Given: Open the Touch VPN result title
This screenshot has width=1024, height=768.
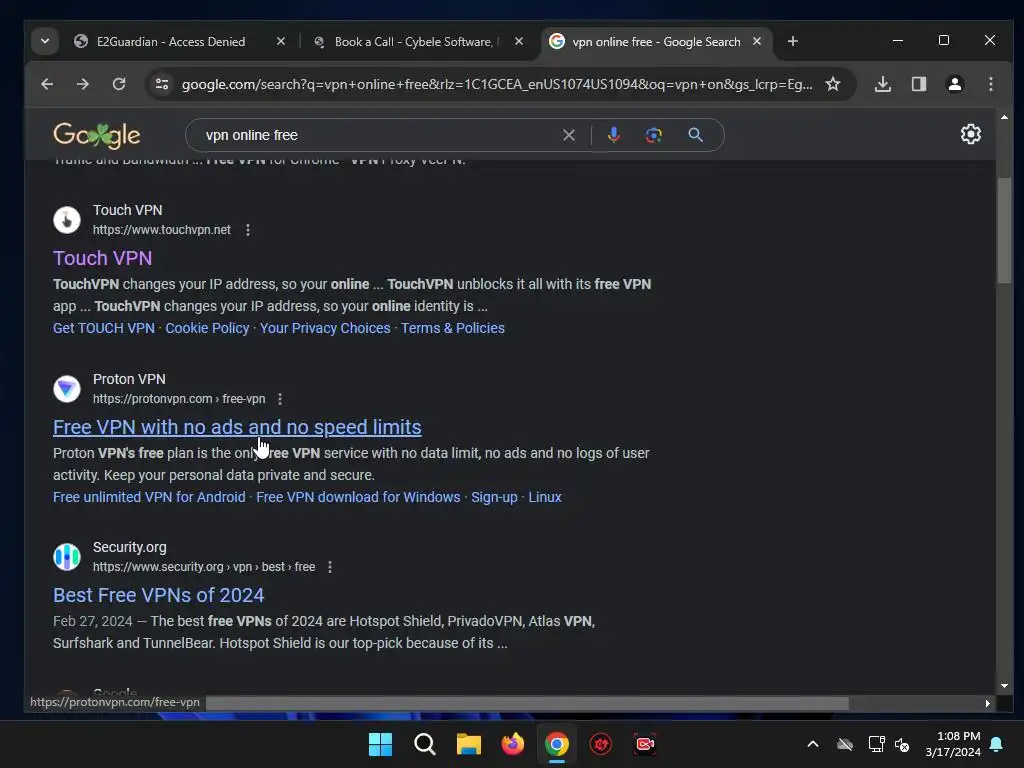Looking at the screenshot, I should (103, 258).
